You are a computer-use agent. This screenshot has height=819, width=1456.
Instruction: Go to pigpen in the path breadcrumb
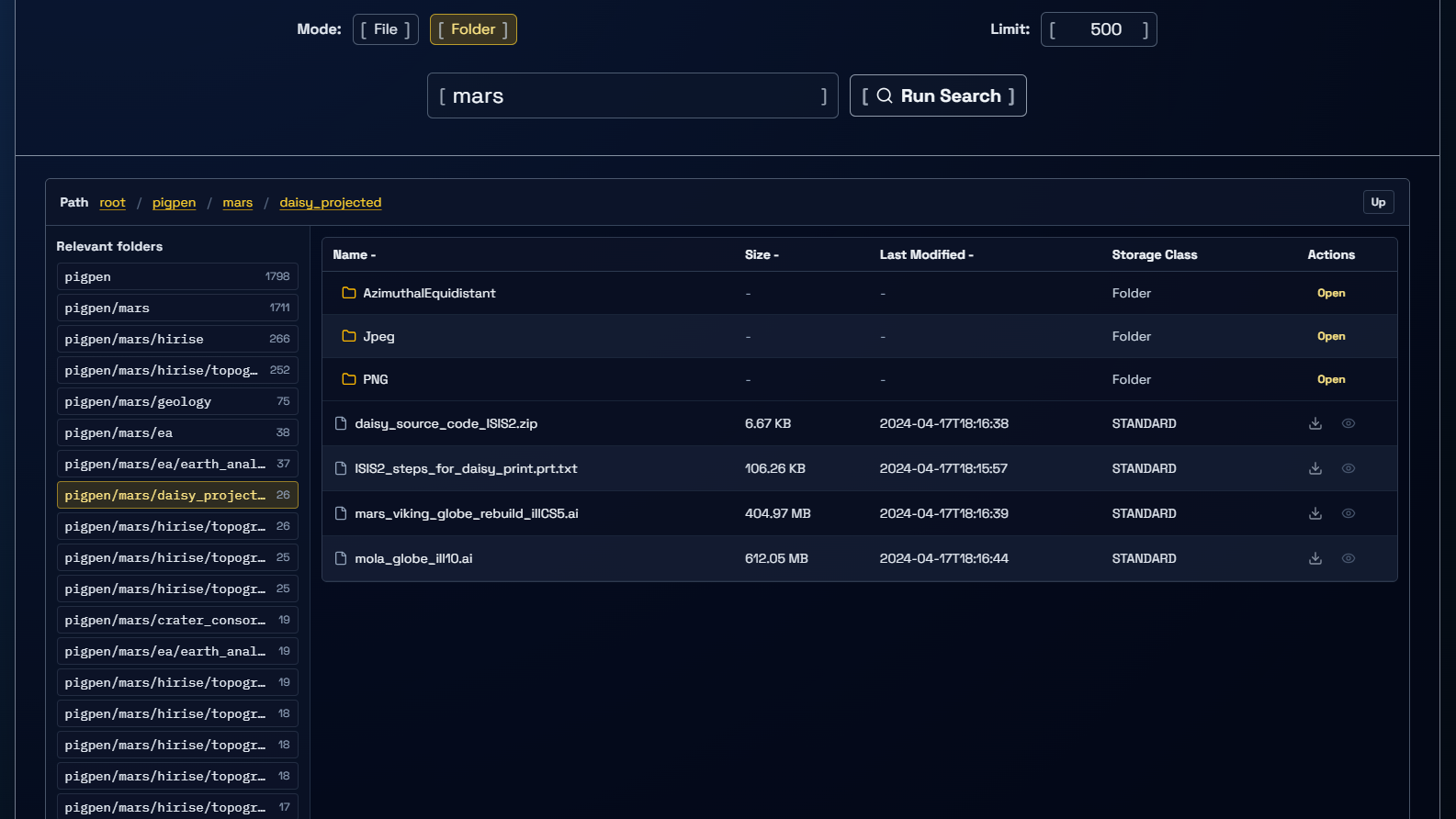[x=174, y=202]
